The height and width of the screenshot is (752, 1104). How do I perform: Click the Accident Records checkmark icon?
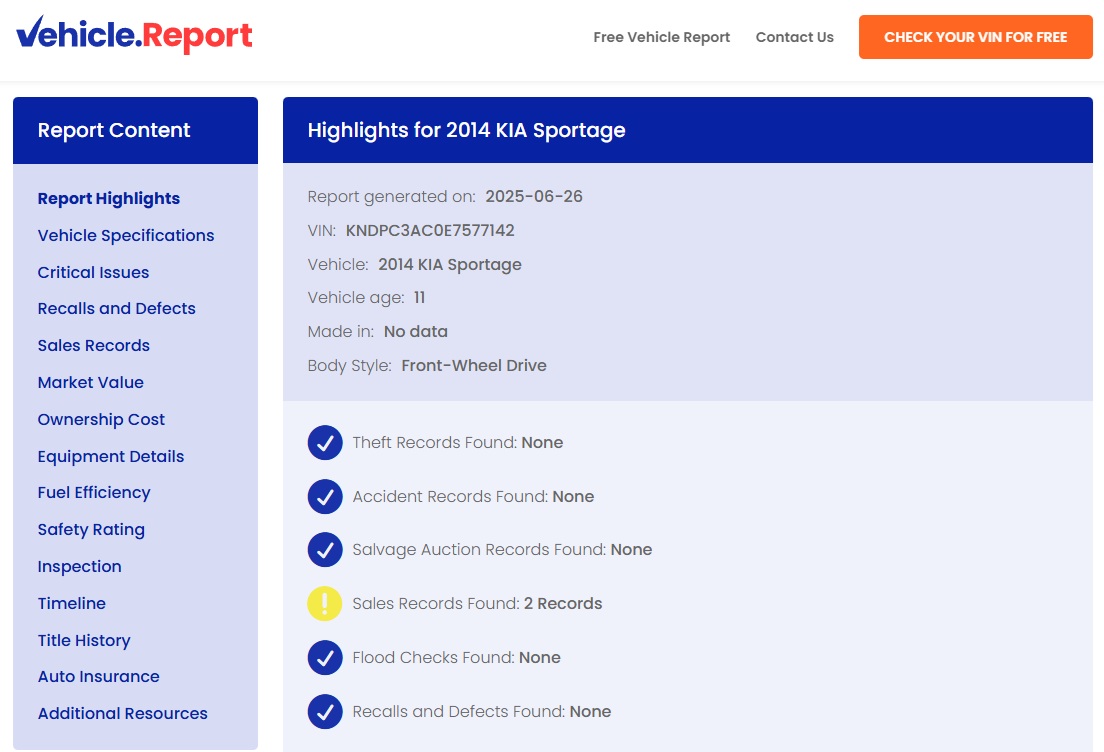pyautogui.click(x=325, y=496)
